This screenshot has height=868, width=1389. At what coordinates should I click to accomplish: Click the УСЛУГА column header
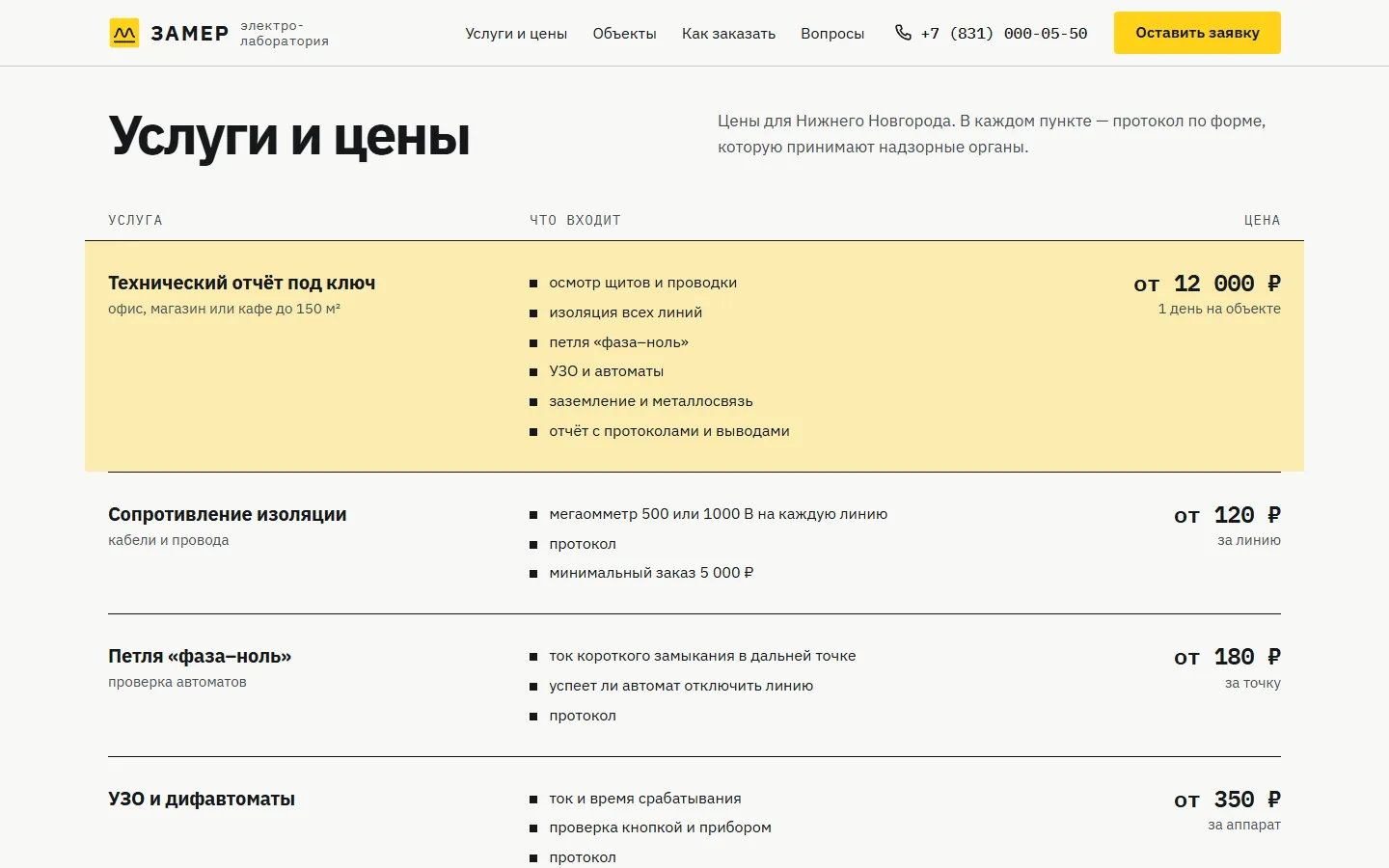coord(135,220)
